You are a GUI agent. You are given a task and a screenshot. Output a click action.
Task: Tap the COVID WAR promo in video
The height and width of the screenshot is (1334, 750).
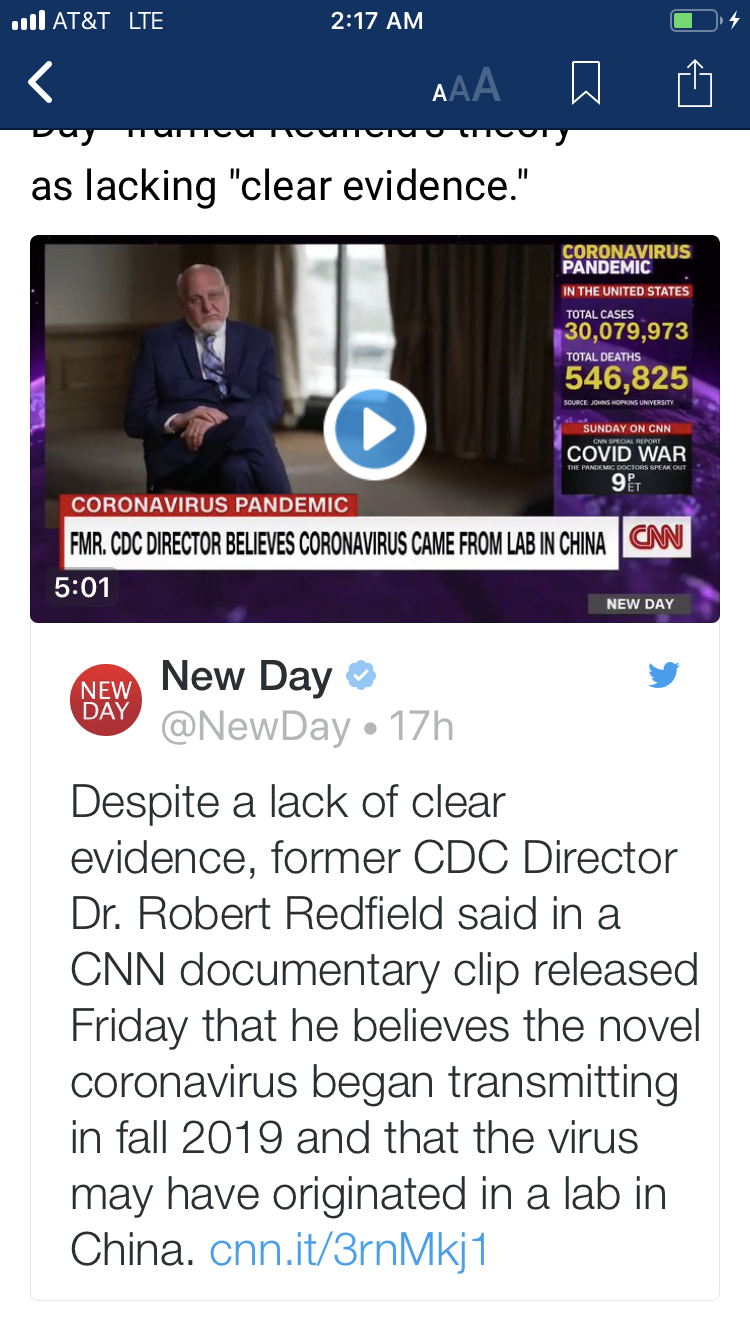coord(627,457)
